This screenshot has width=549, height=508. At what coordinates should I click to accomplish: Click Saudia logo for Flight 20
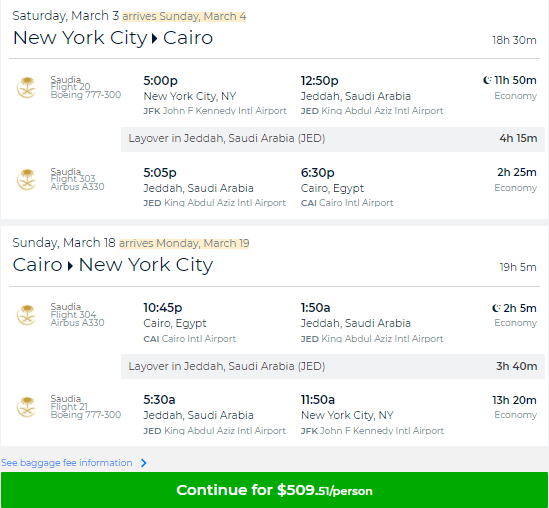click(x=27, y=88)
